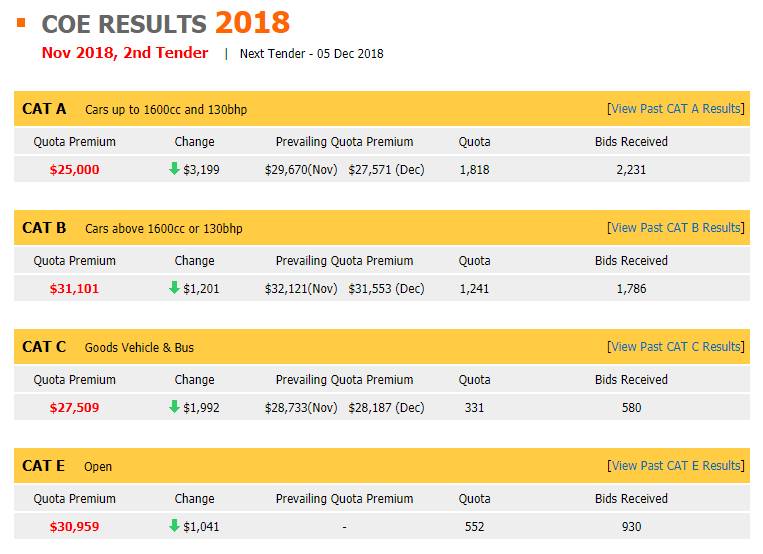Open View Past CAT A Results link
The width and height of the screenshot is (763, 554).
(x=676, y=109)
